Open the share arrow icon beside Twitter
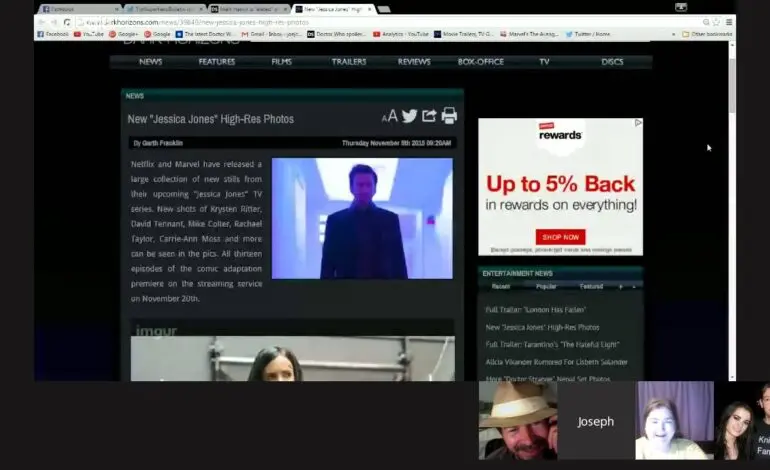 coord(429,116)
